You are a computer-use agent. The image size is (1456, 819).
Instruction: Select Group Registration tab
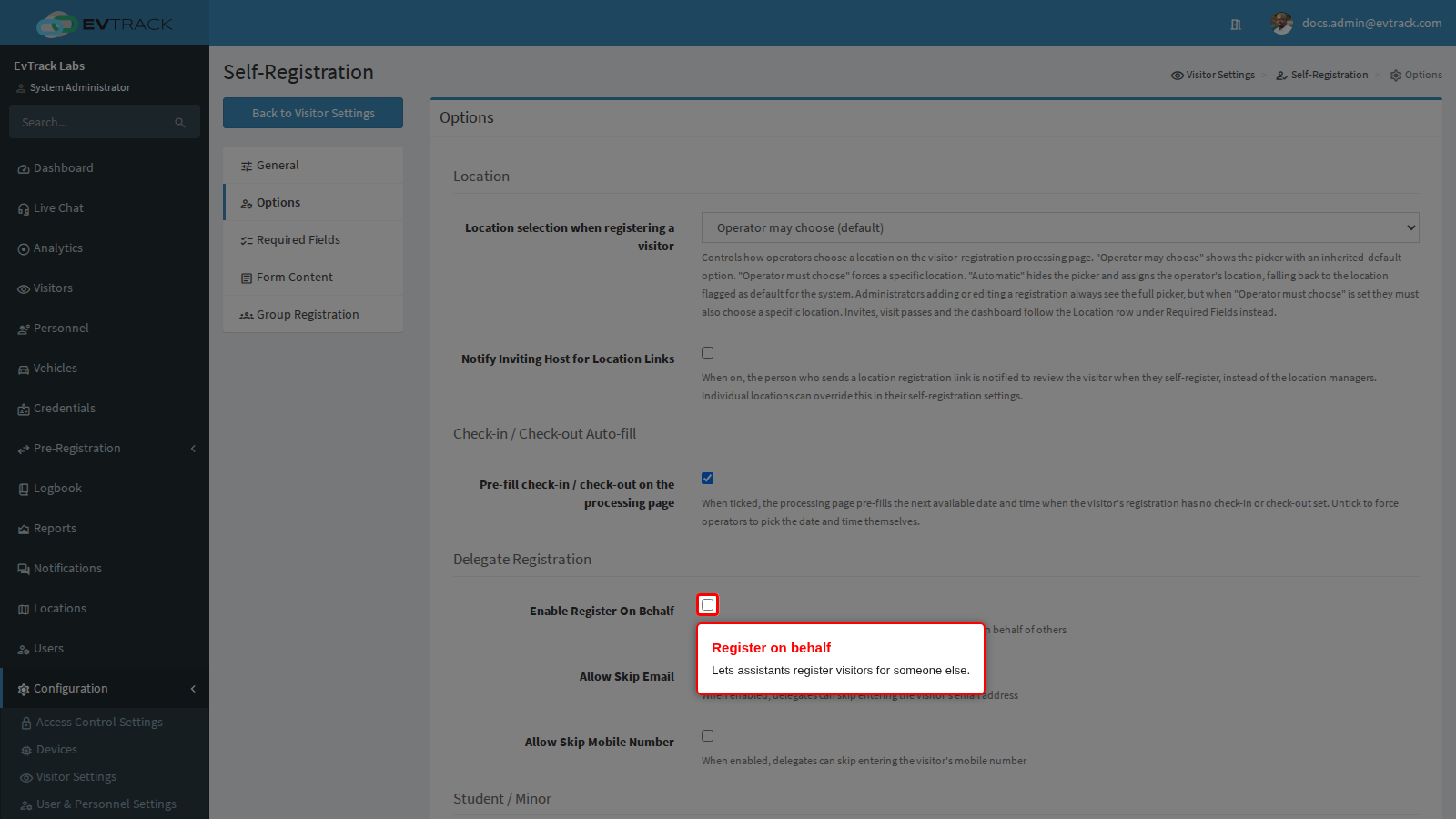[x=313, y=315]
